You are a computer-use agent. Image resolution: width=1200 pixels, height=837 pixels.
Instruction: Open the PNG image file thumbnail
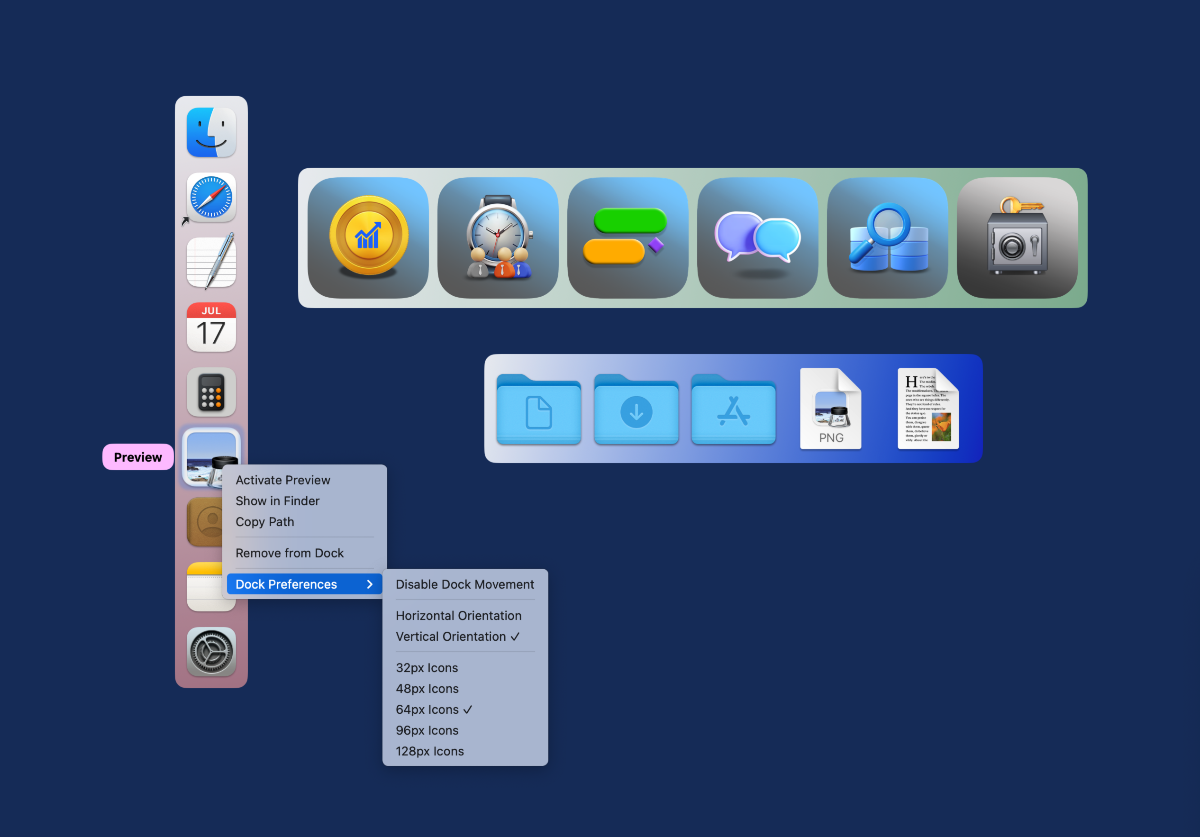[830, 409]
